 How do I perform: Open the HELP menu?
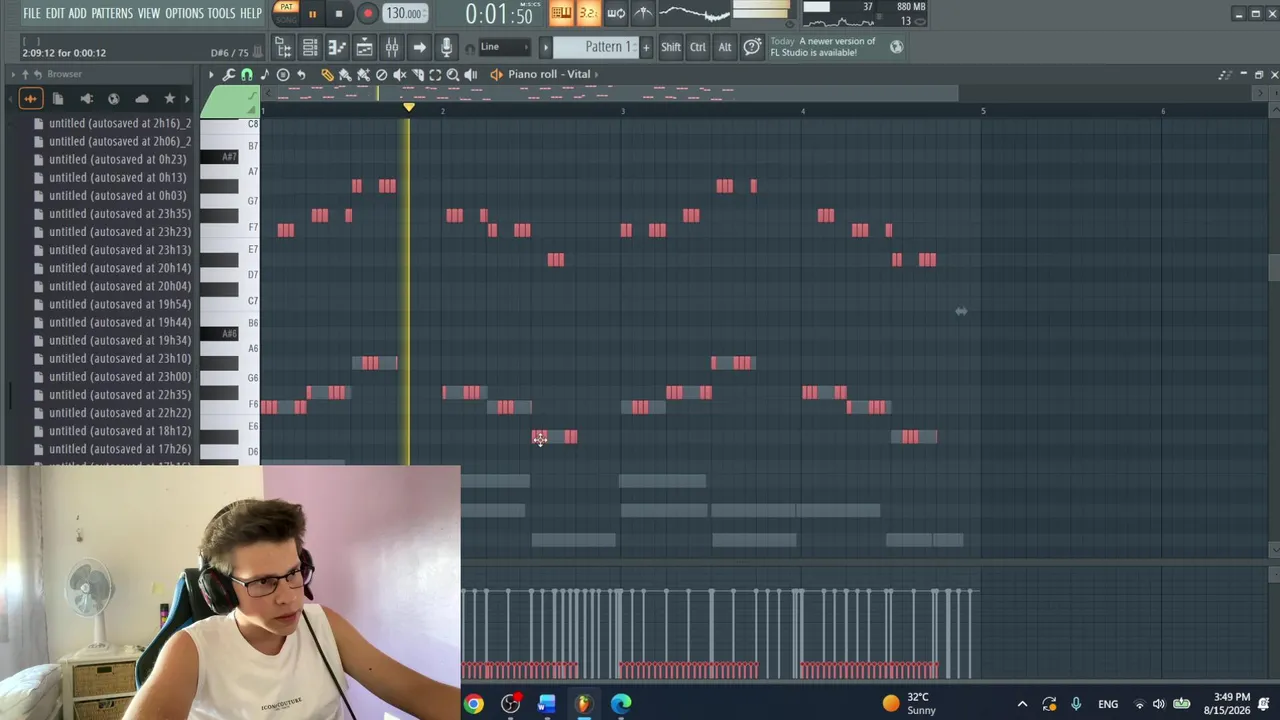(251, 13)
